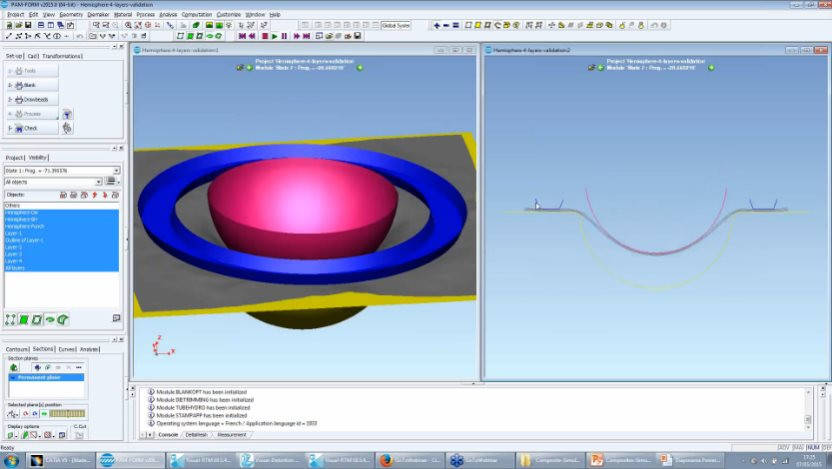This screenshot has height=469, width=832.
Task: Open the Windows Start menu
Action: coord(11,460)
